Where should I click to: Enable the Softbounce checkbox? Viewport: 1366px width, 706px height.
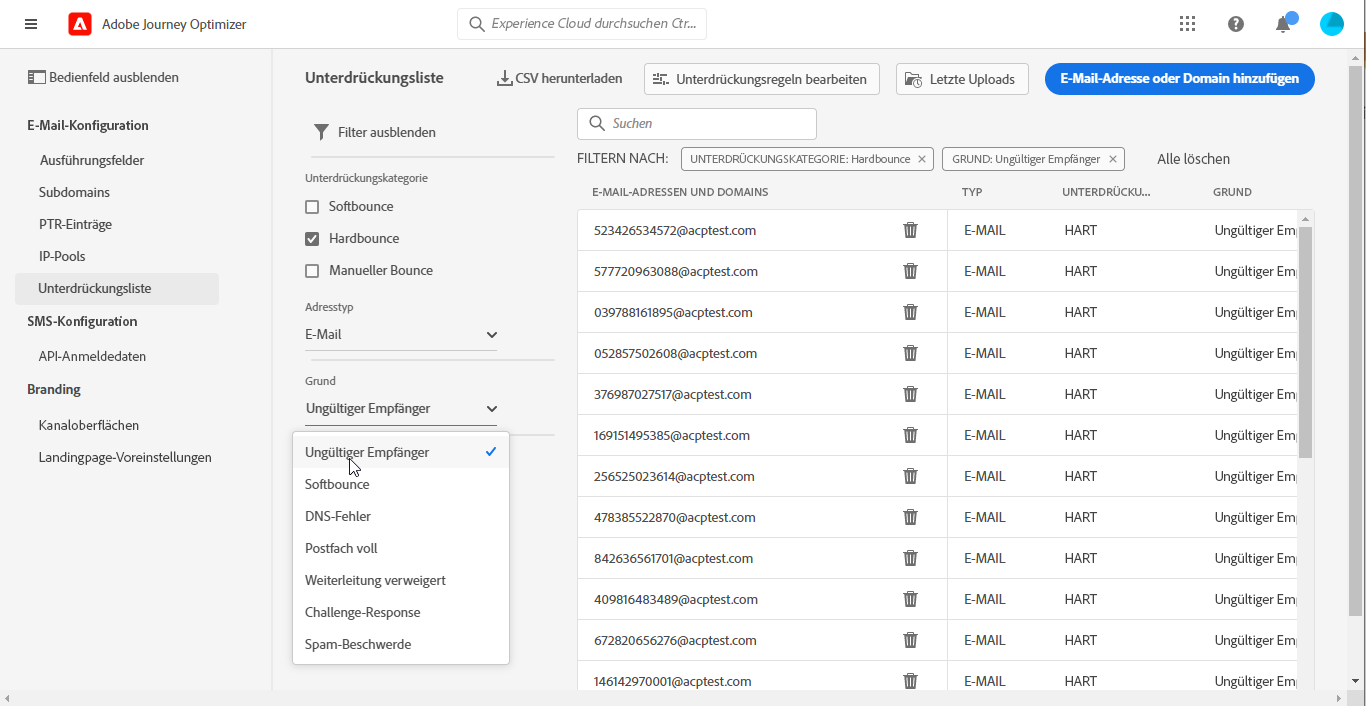point(312,207)
